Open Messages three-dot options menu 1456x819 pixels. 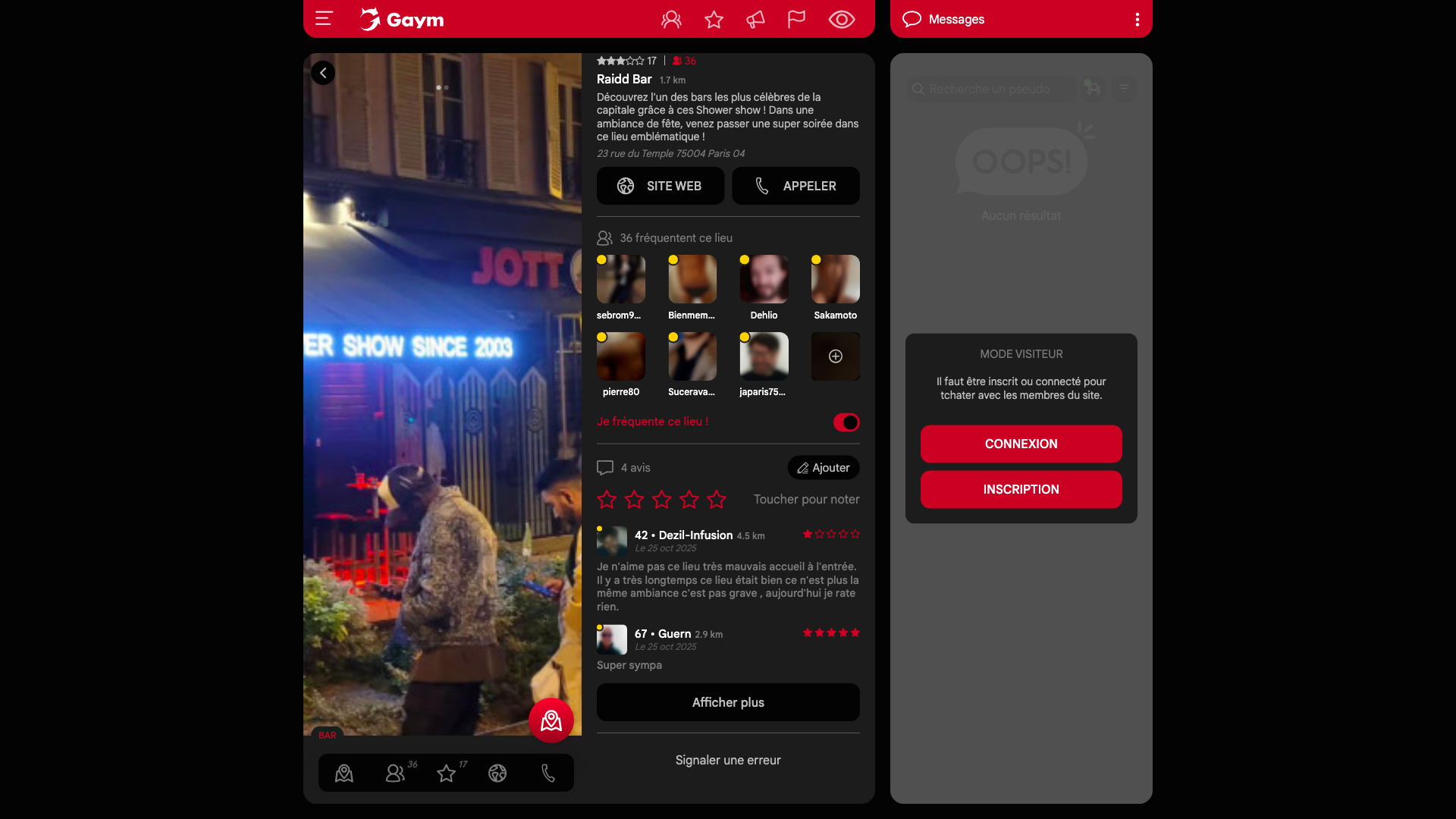pyautogui.click(x=1137, y=20)
